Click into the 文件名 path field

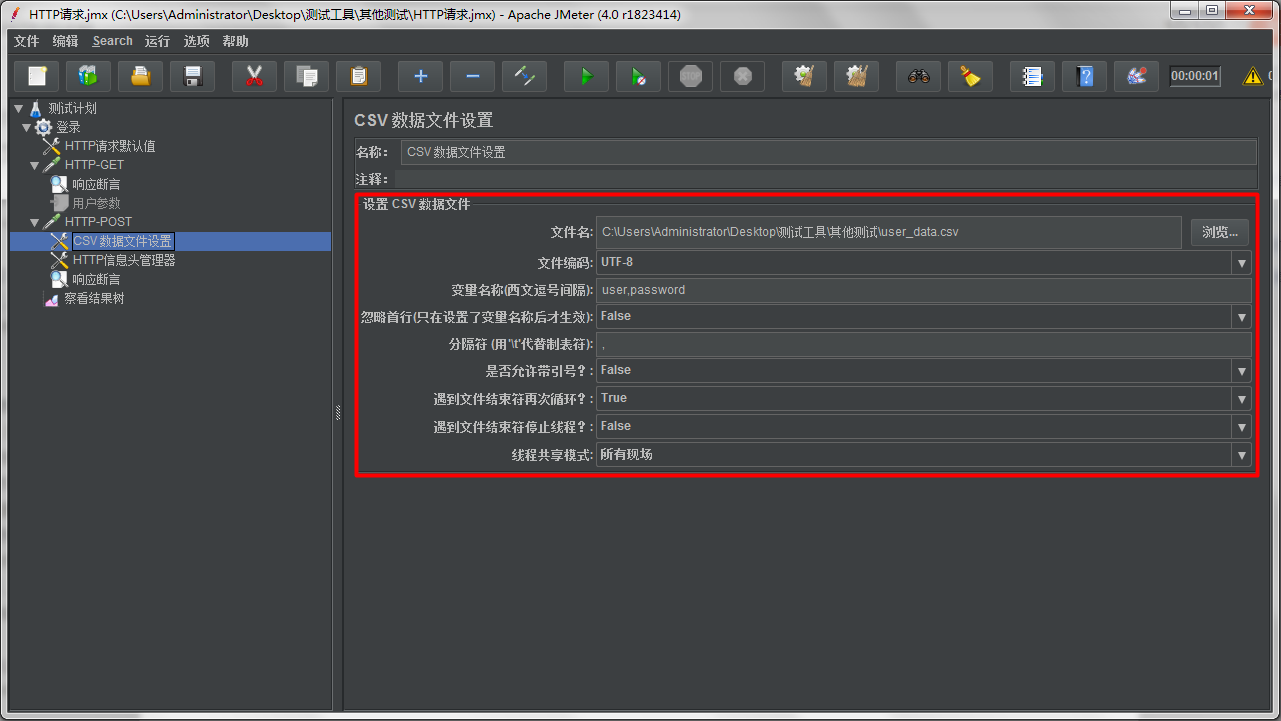[888, 232]
